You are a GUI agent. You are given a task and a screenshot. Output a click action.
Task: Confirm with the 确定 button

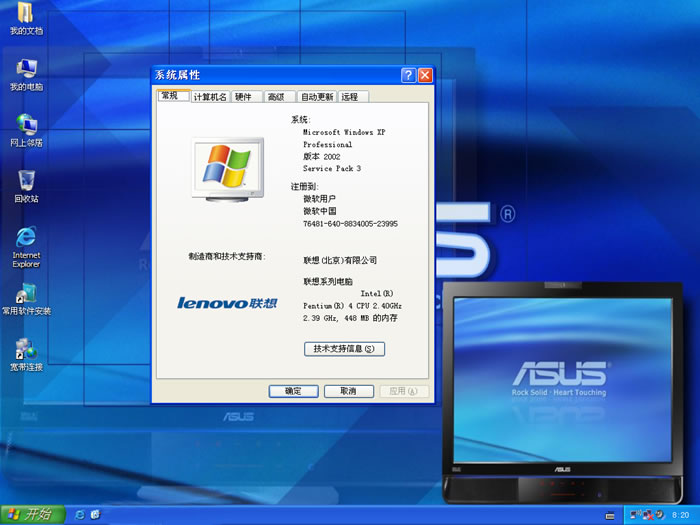tap(293, 391)
